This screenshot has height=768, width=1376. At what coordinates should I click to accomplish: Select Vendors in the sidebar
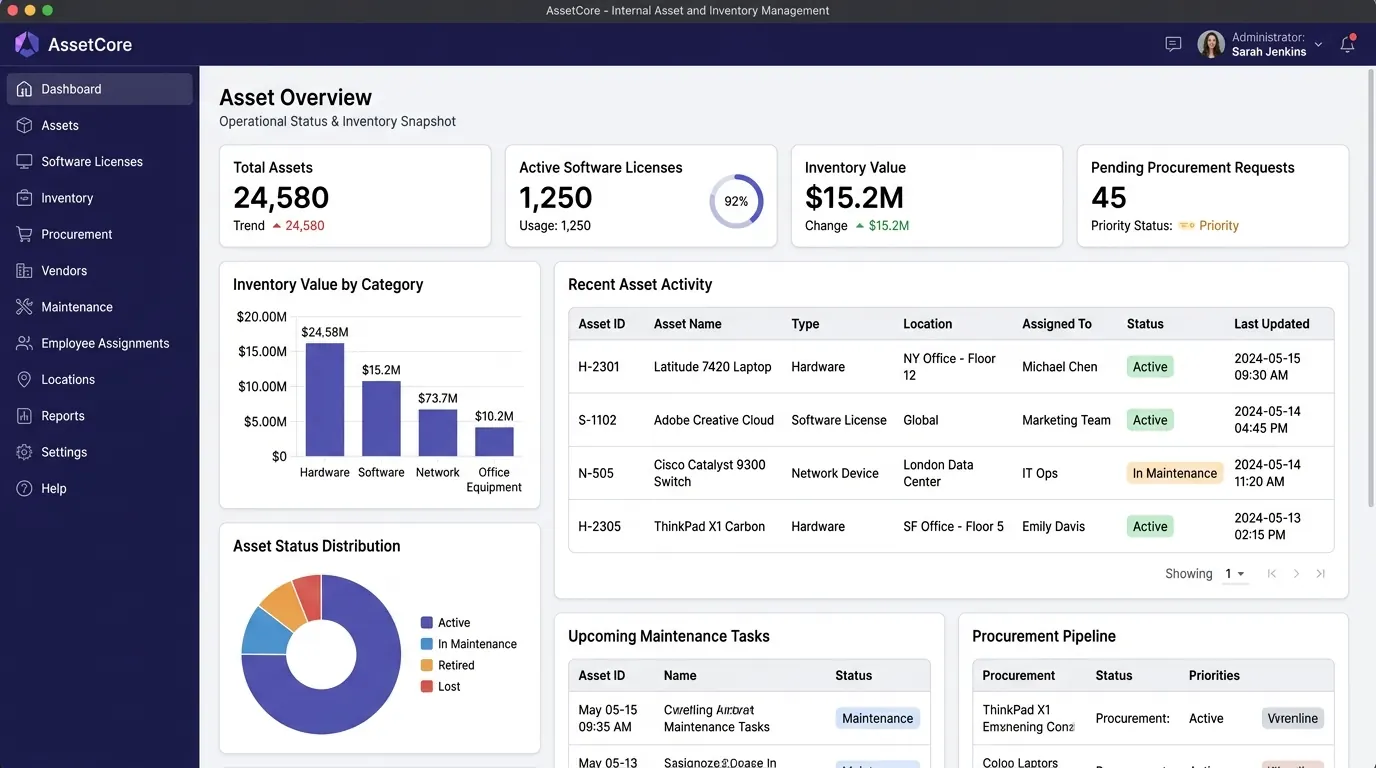(x=64, y=270)
